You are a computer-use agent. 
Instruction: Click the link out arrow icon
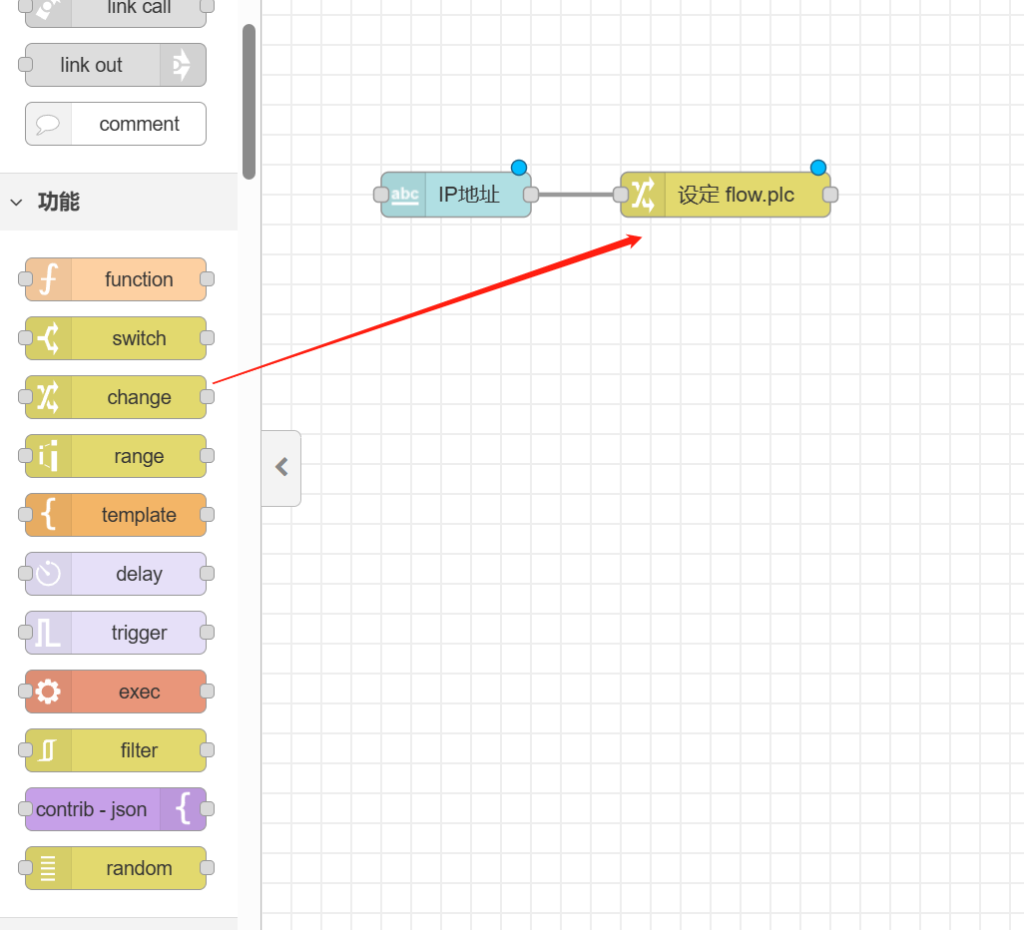[182, 66]
